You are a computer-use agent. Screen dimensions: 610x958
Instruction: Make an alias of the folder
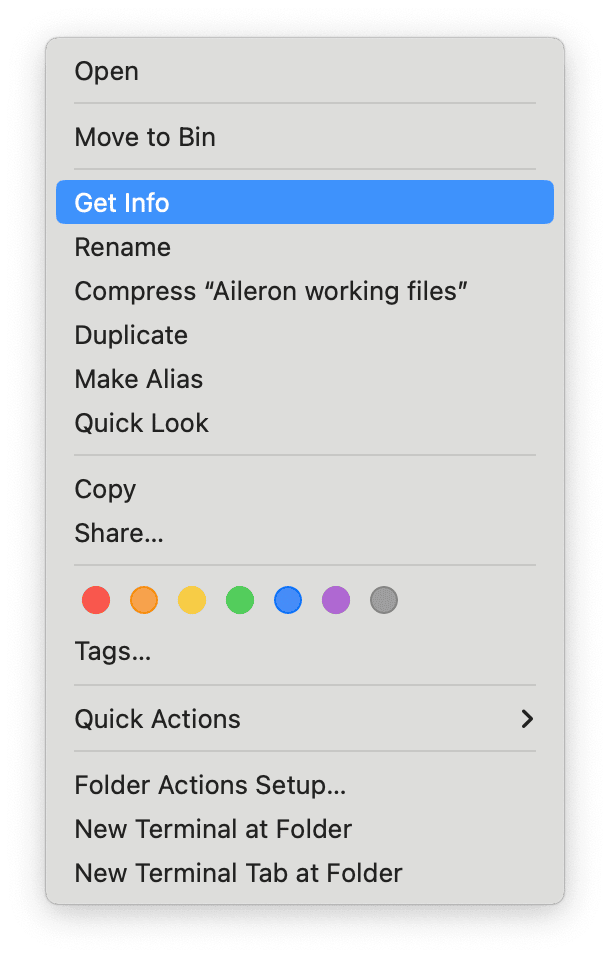138,379
